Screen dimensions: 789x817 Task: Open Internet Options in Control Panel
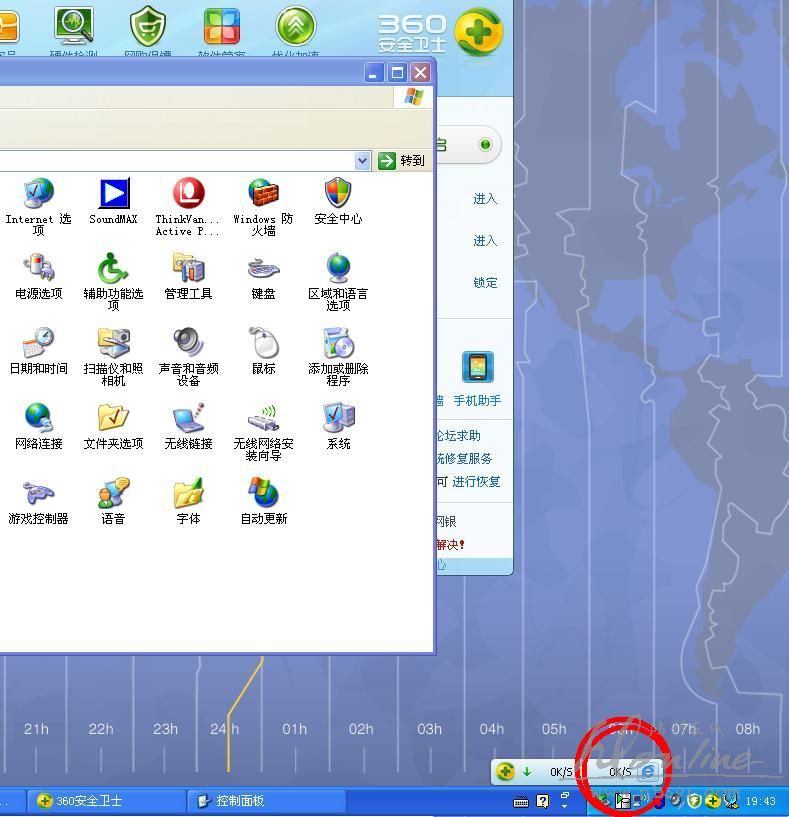pyautogui.click(x=38, y=206)
